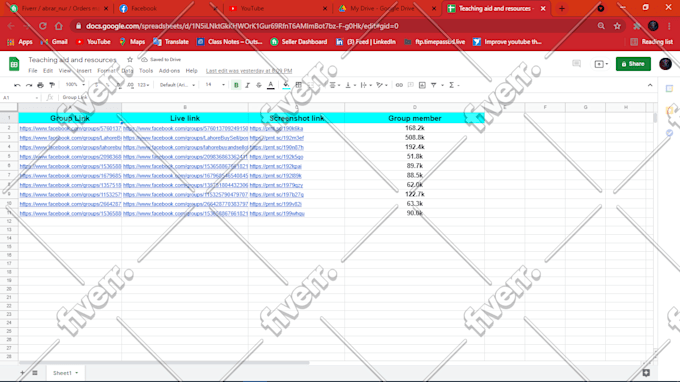Open the text wrapping dropdown
The width and height of the screenshot is (680, 382).
click(x=366, y=85)
